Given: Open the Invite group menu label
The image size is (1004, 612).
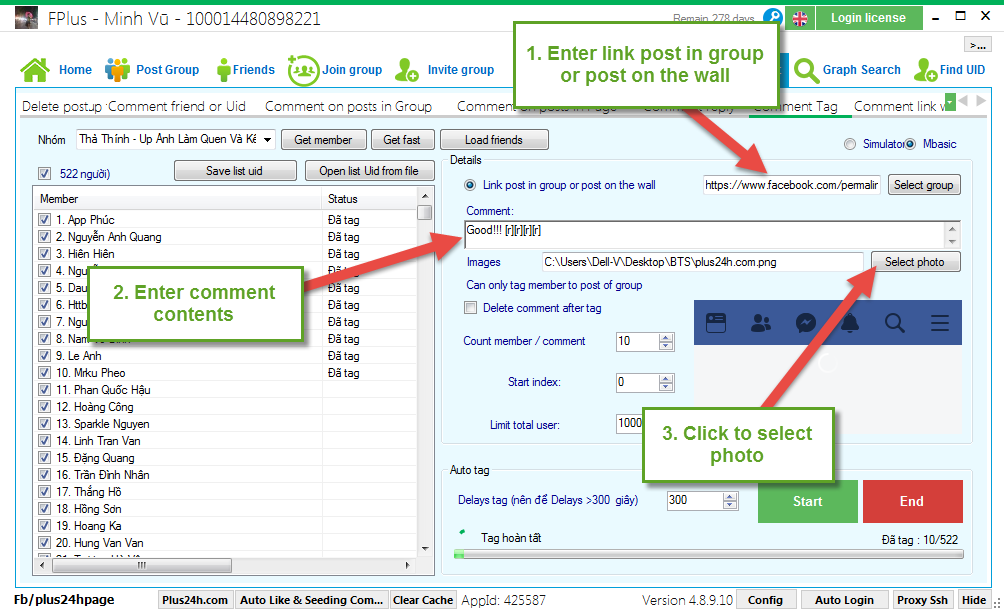Looking at the screenshot, I should click(461, 70).
